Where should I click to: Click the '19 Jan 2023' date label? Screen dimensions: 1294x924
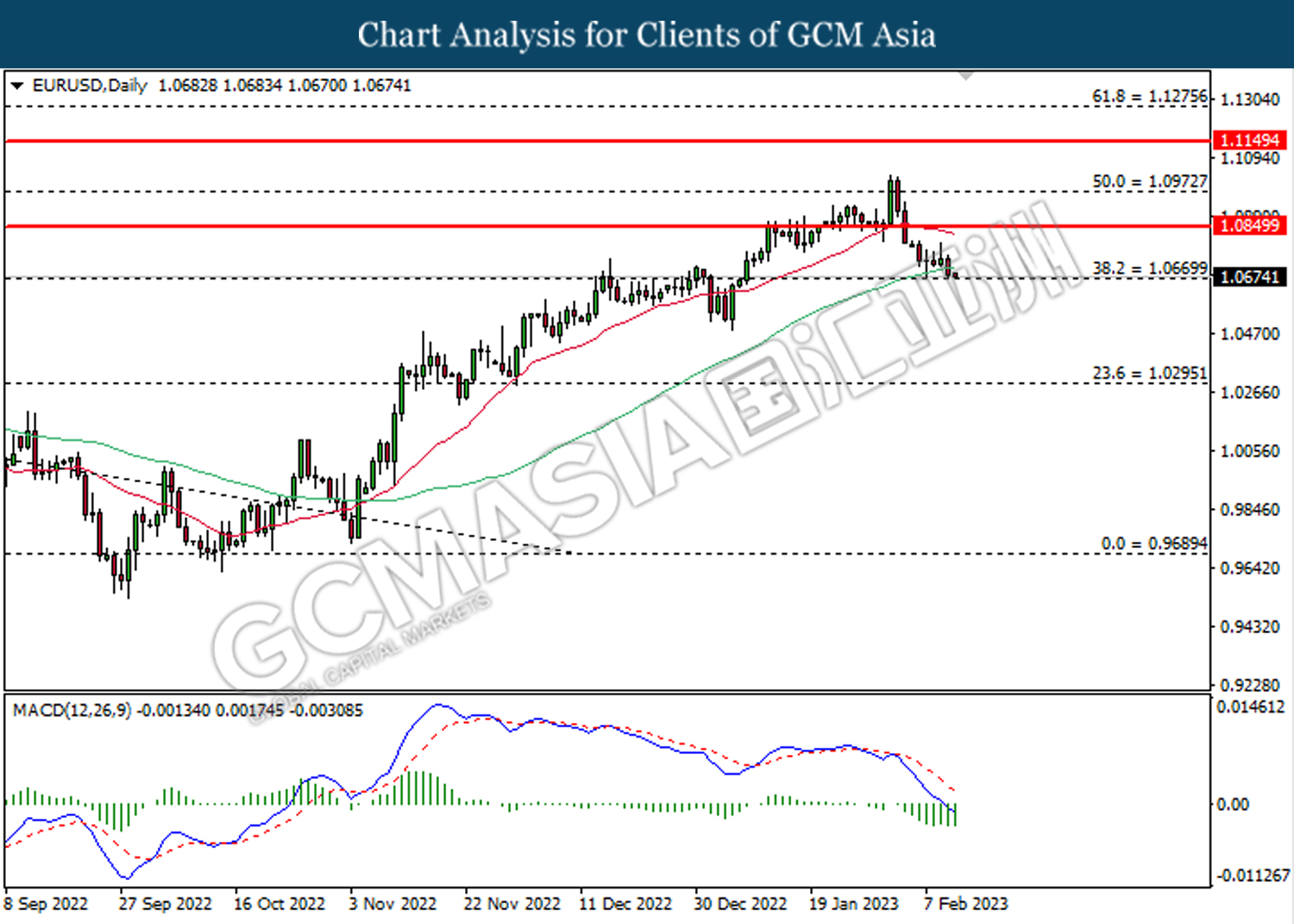853,904
